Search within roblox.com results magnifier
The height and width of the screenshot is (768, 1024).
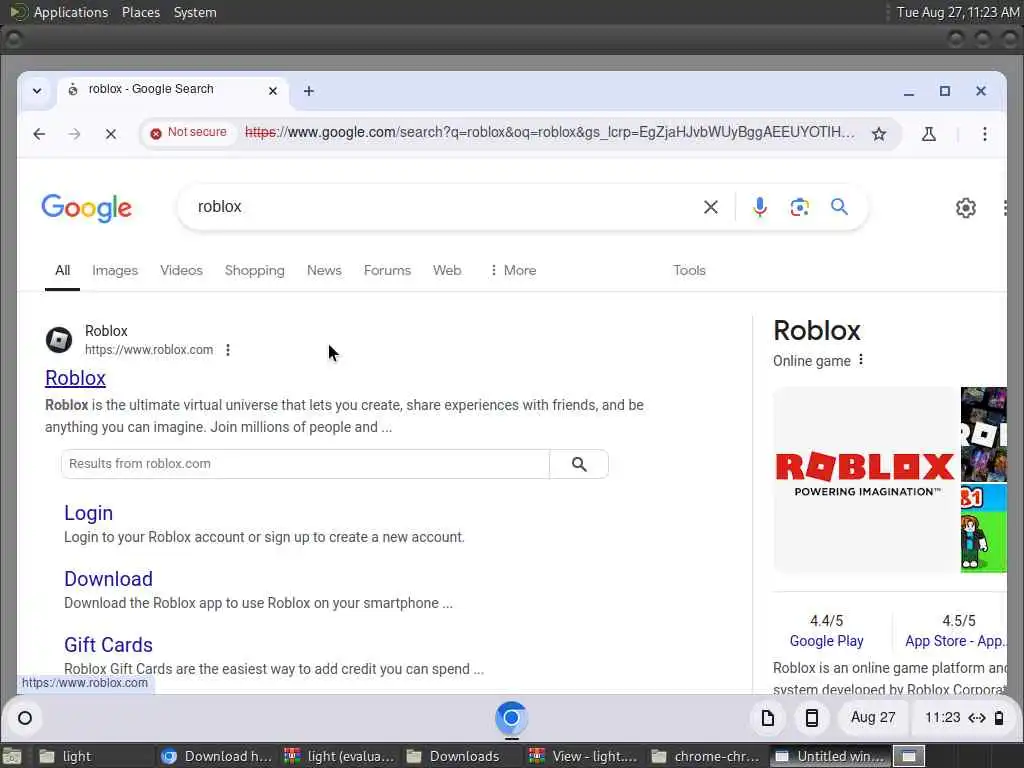579,464
